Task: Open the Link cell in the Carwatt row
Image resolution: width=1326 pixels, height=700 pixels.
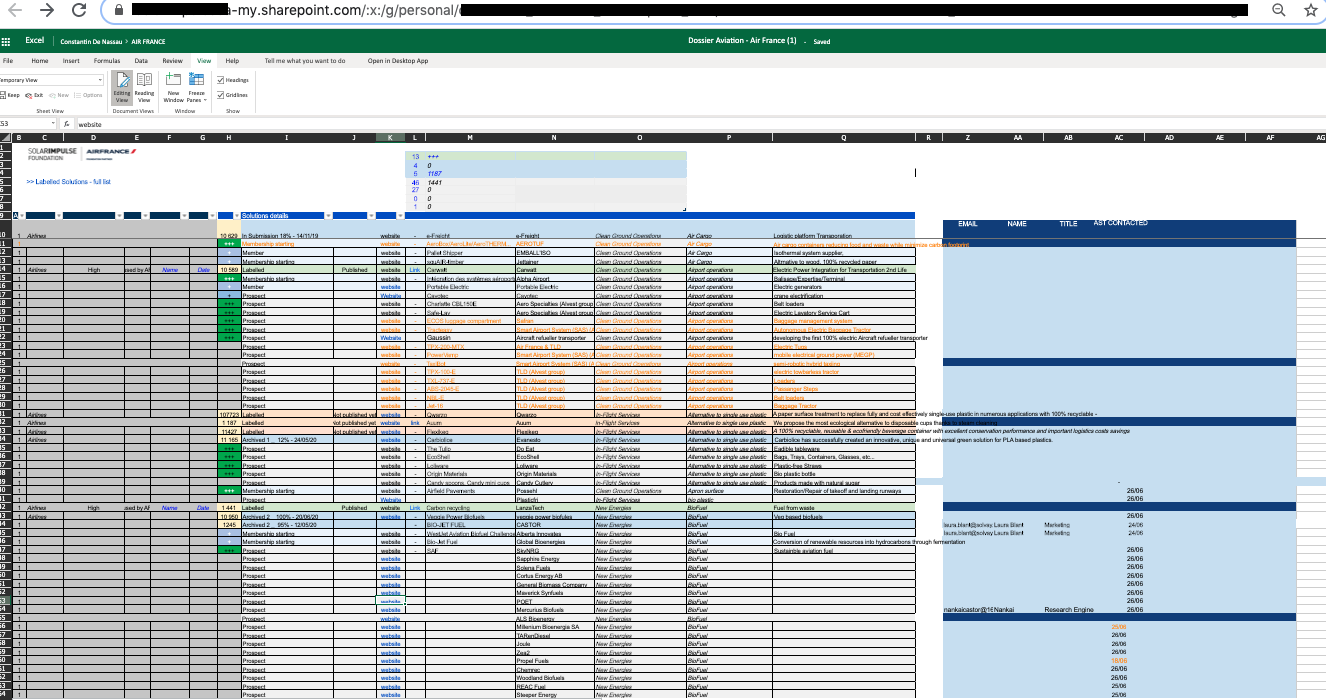Action: [415, 269]
